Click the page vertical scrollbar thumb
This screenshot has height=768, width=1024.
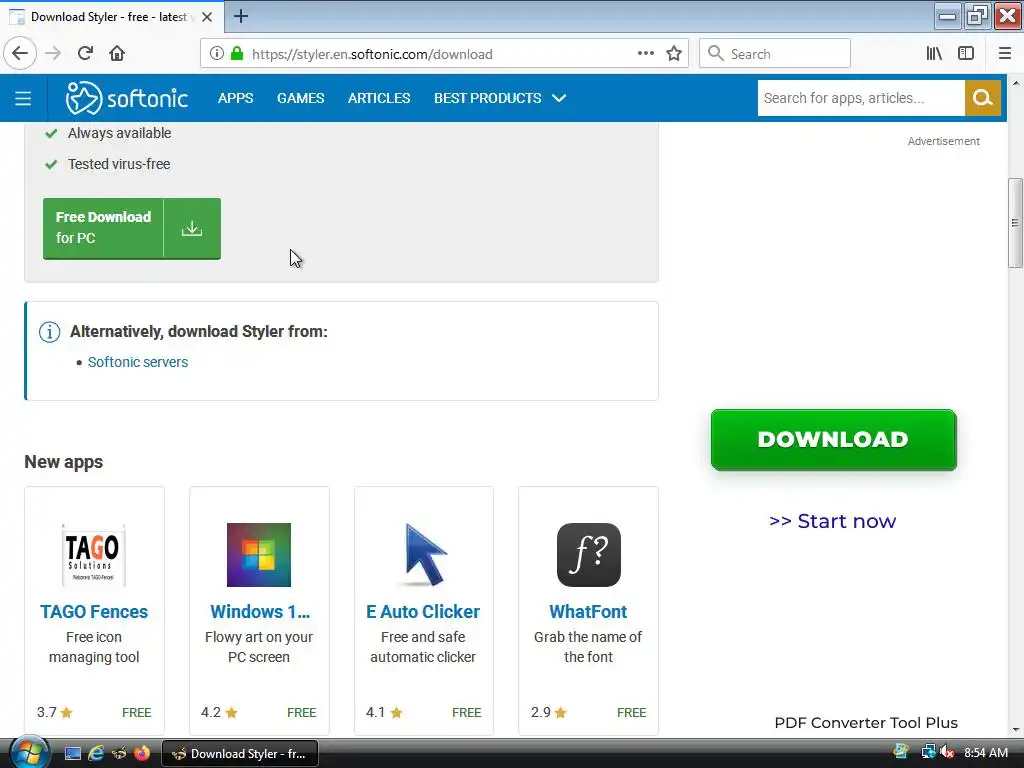click(x=1015, y=223)
